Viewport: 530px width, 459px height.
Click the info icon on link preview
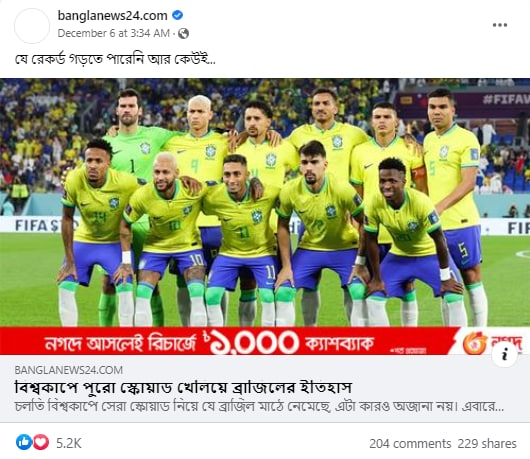click(x=504, y=355)
